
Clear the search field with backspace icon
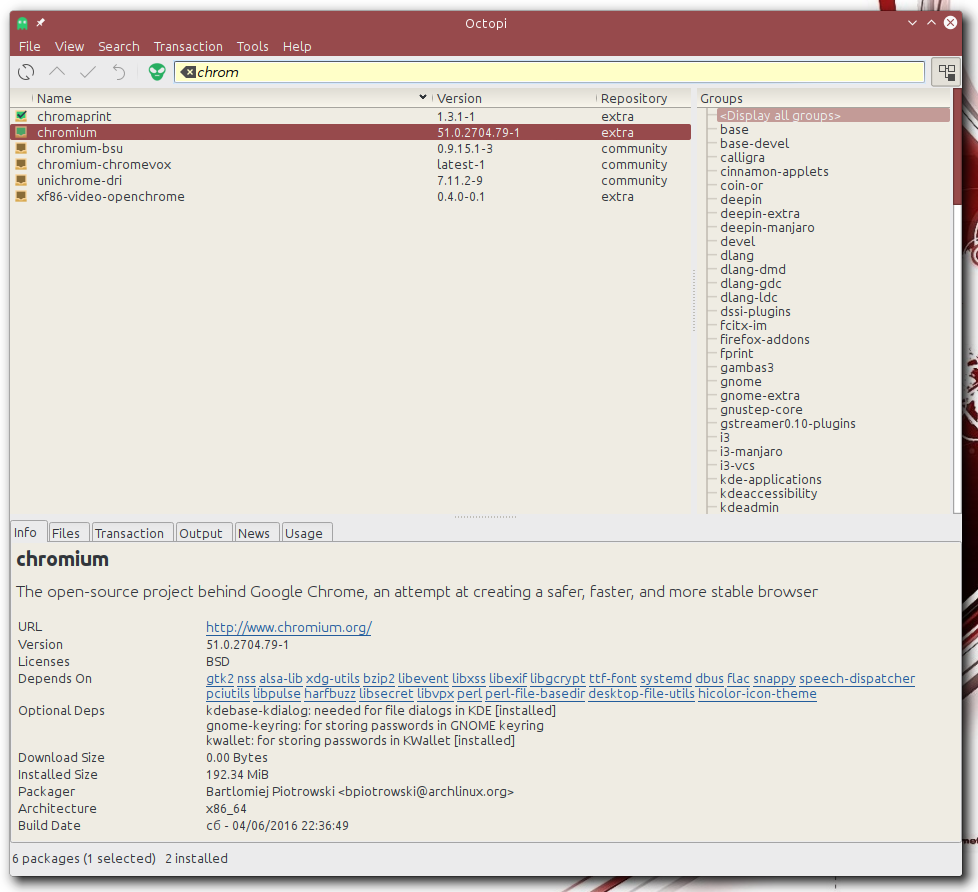click(188, 72)
